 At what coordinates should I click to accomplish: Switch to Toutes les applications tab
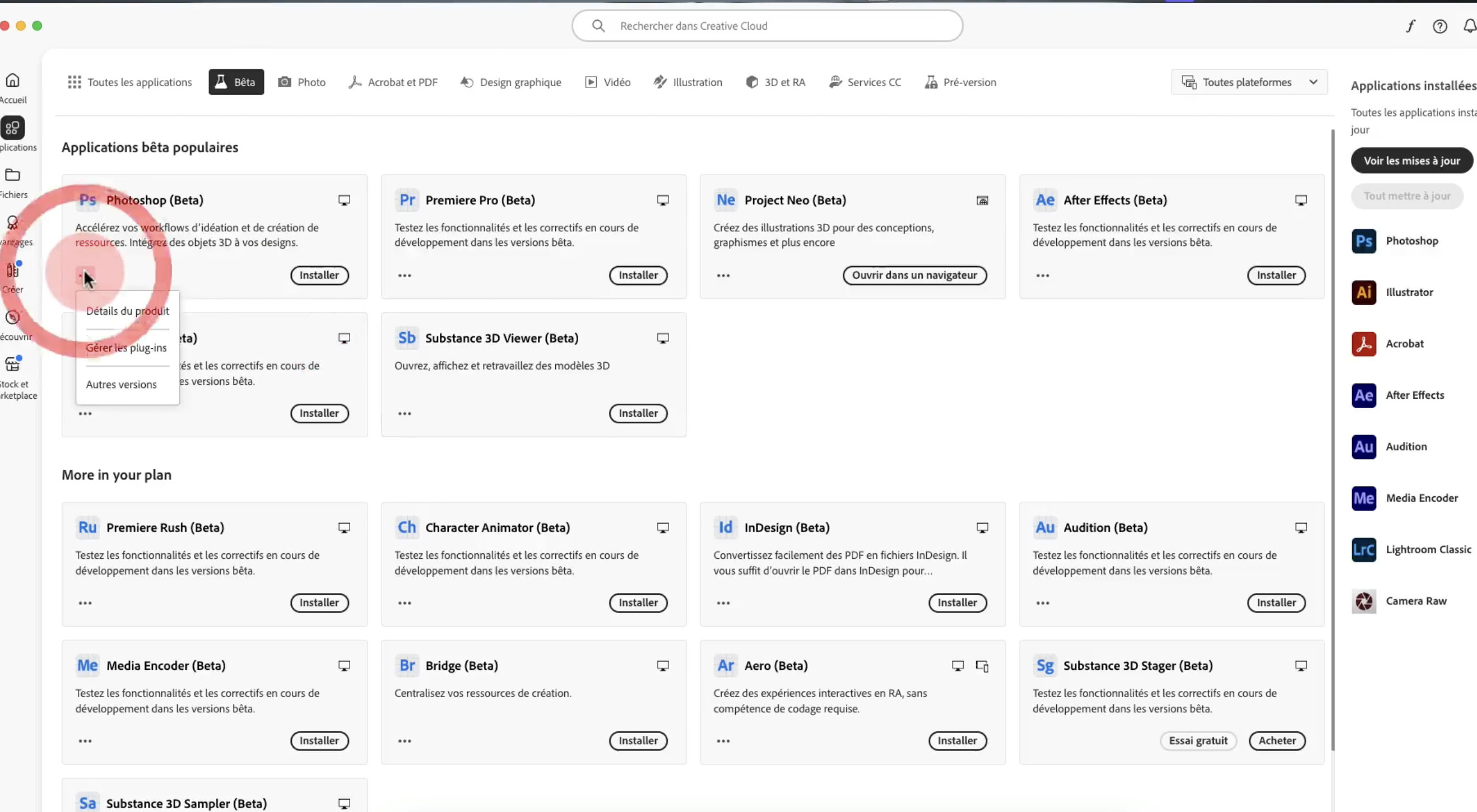click(x=129, y=82)
